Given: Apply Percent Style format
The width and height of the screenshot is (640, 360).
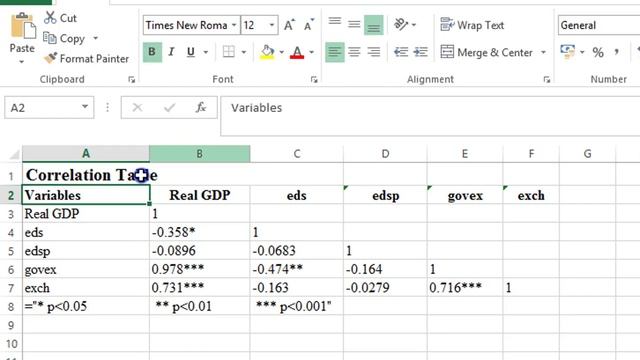Looking at the screenshot, I should 598,52.
